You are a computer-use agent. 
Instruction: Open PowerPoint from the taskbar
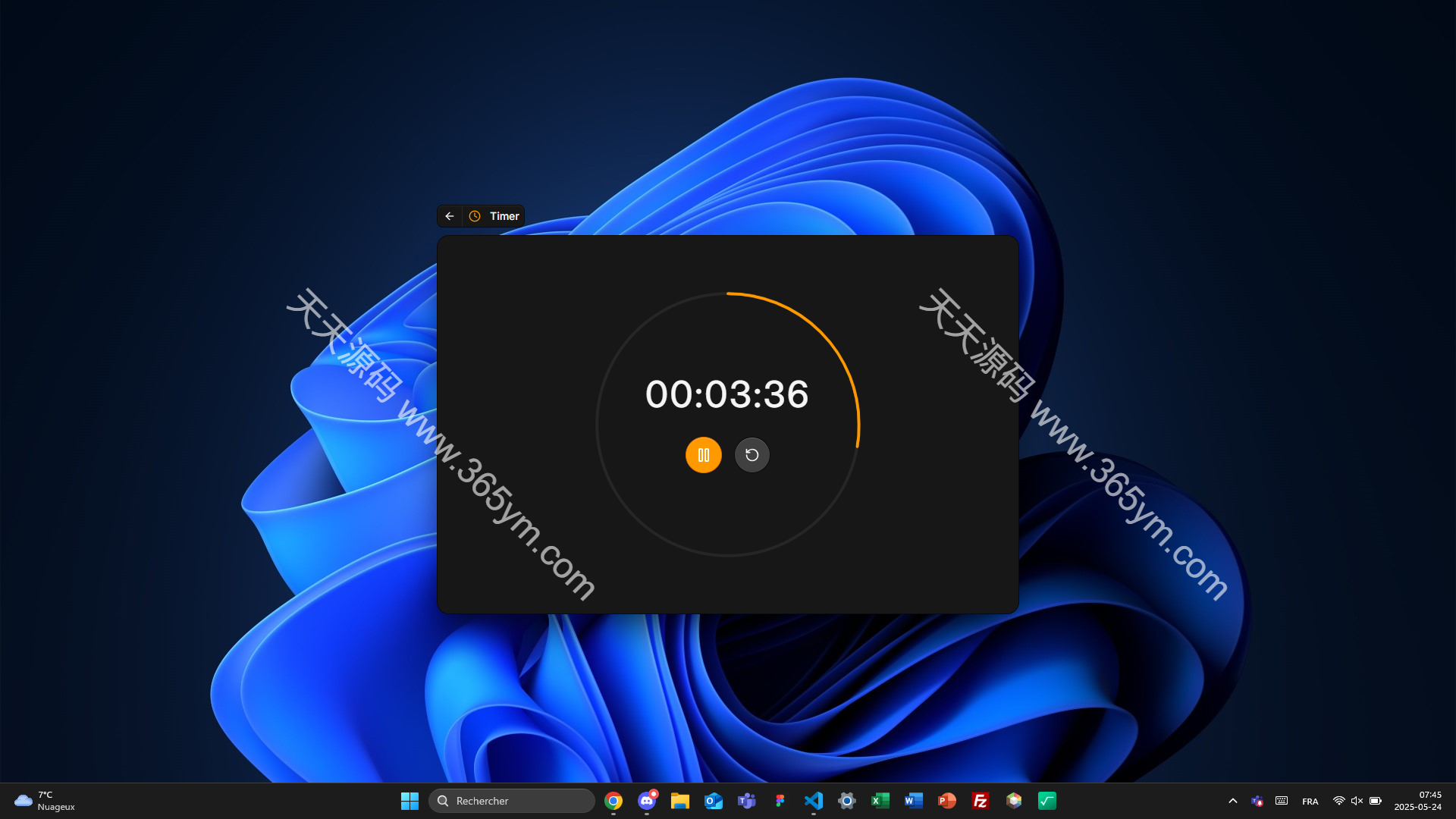[946, 800]
